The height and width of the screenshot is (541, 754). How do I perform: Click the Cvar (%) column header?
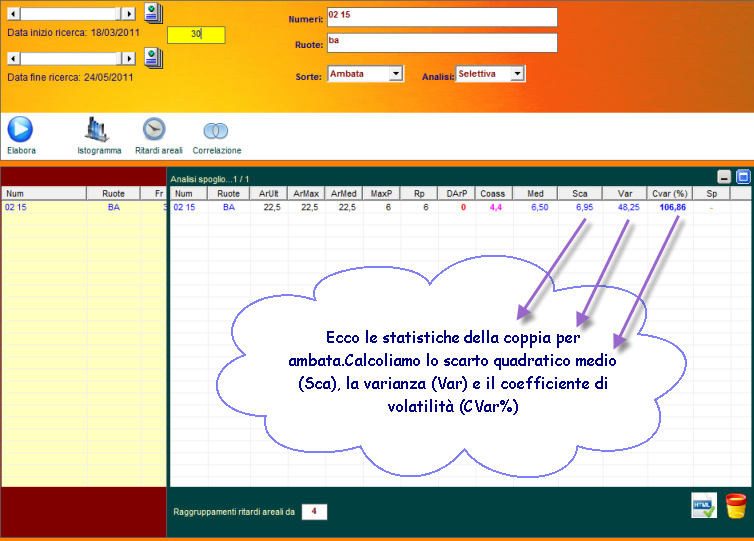(670, 193)
